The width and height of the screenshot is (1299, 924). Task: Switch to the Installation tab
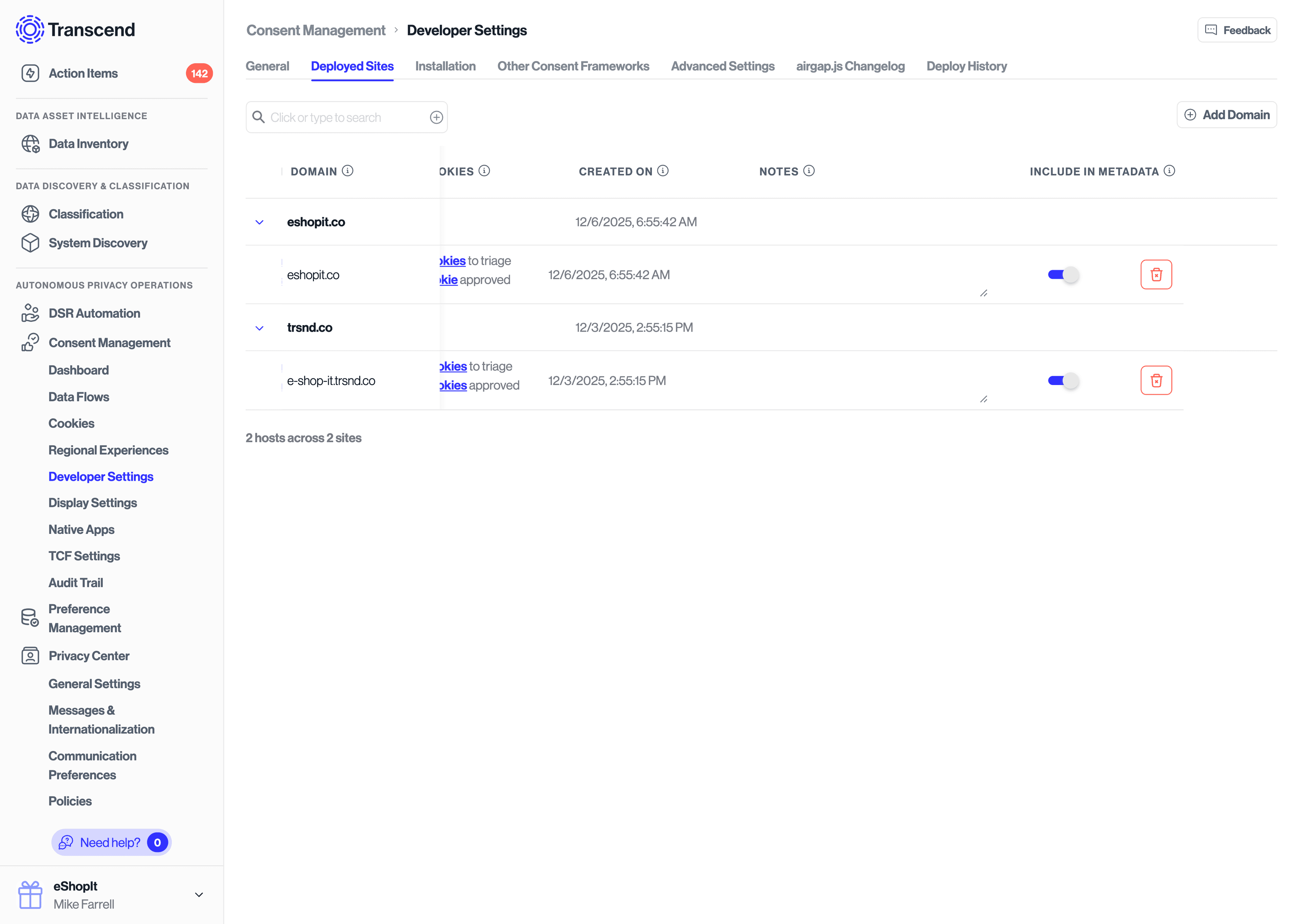point(445,66)
